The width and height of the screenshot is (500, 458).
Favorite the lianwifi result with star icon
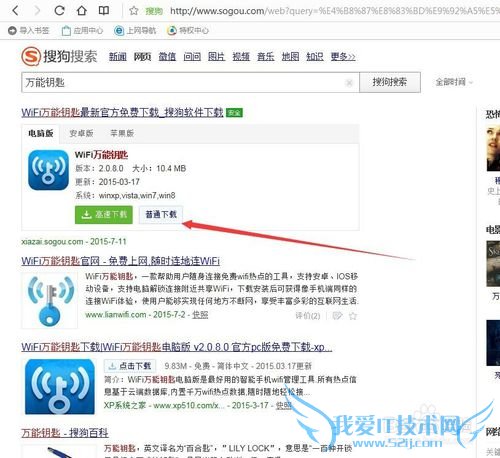click(353, 316)
